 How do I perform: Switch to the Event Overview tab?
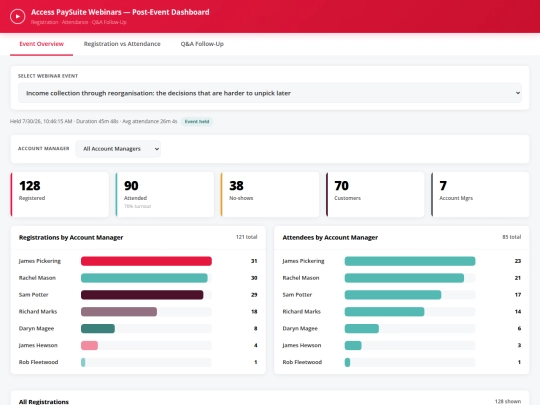point(41,44)
